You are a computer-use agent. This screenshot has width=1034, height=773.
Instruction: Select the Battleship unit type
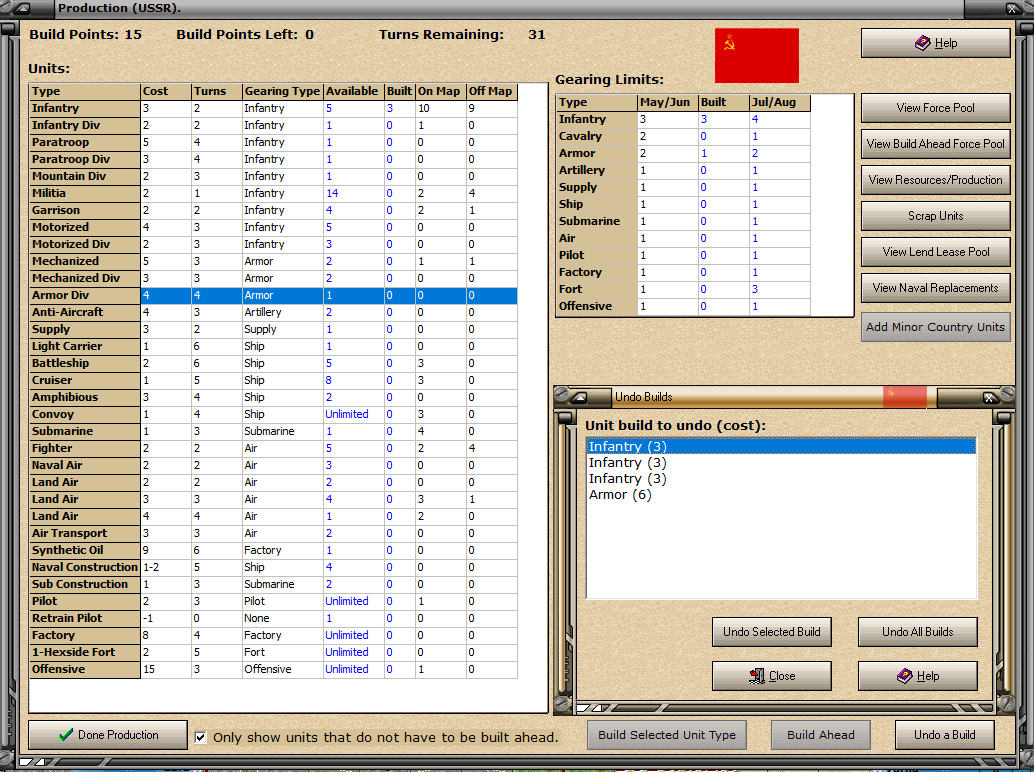click(273, 363)
